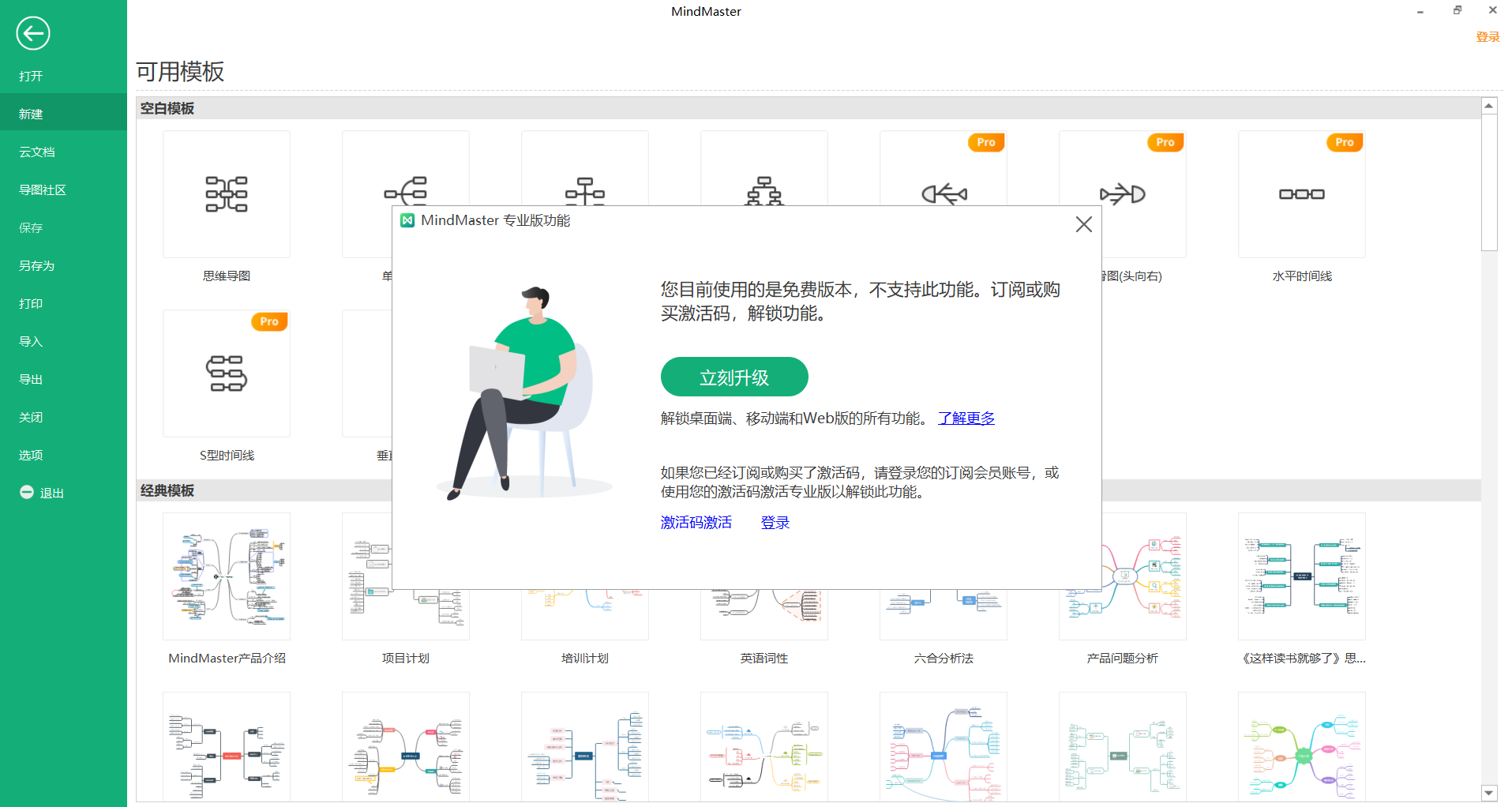Click the orange 登录 link at top right
The width and height of the screenshot is (1512, 807).
(1487, 37)
